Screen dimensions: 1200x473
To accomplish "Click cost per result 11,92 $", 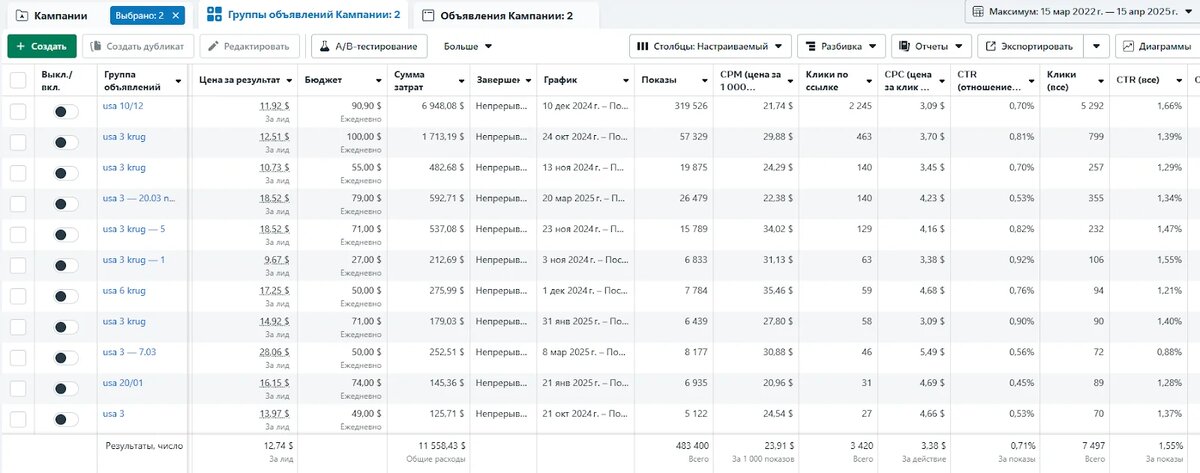I will pos(275,105).
